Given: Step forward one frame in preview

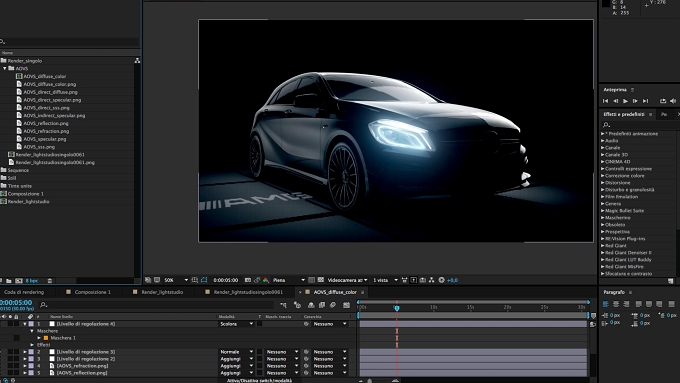Looking at the screenshot, I should (635, 101).
